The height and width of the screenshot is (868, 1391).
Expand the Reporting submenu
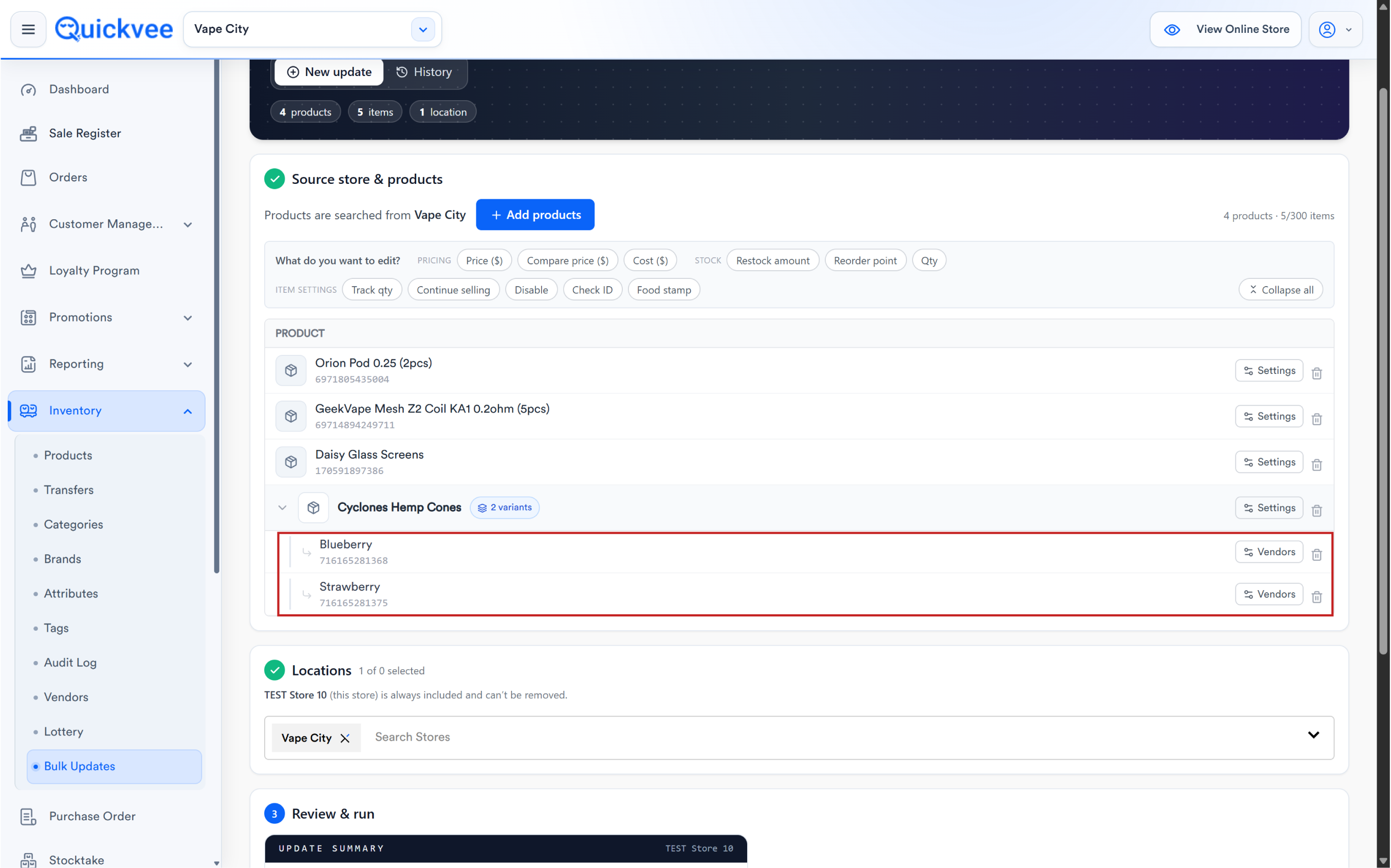(188, 365)
